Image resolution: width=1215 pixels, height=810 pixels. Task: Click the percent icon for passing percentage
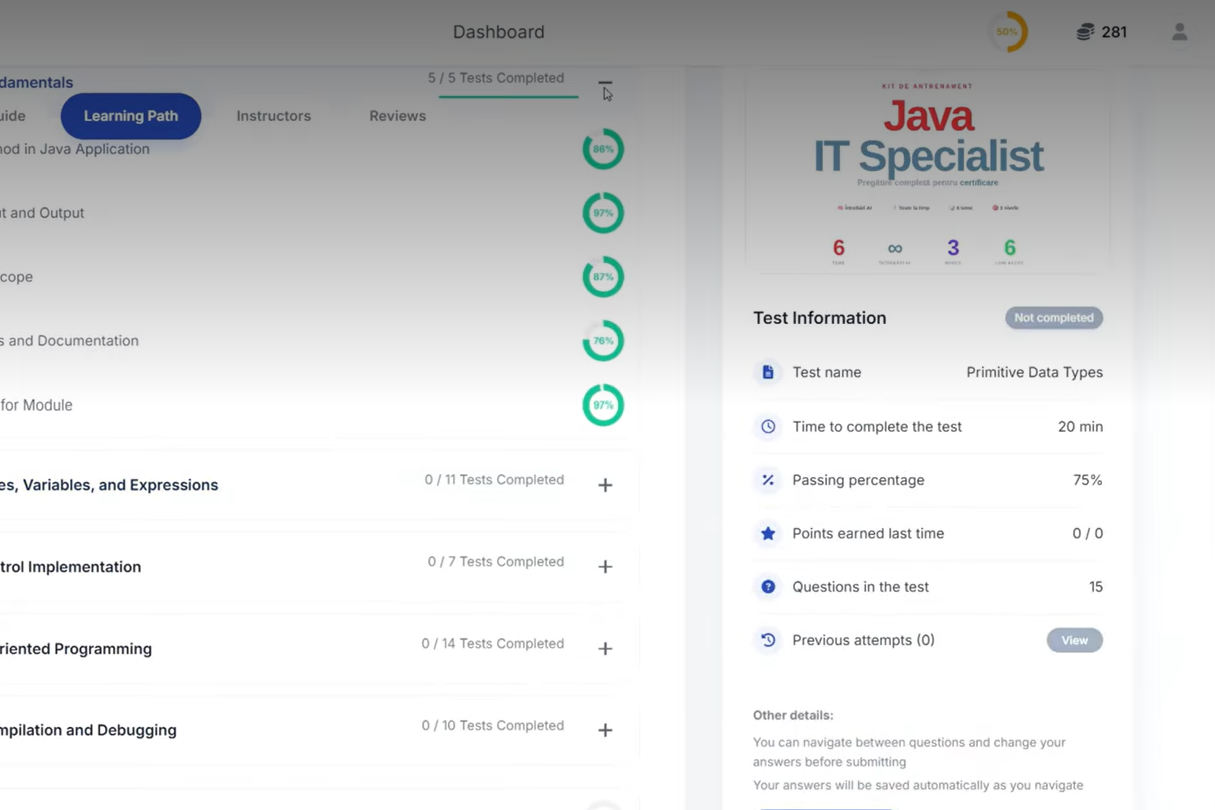point(768,480)
